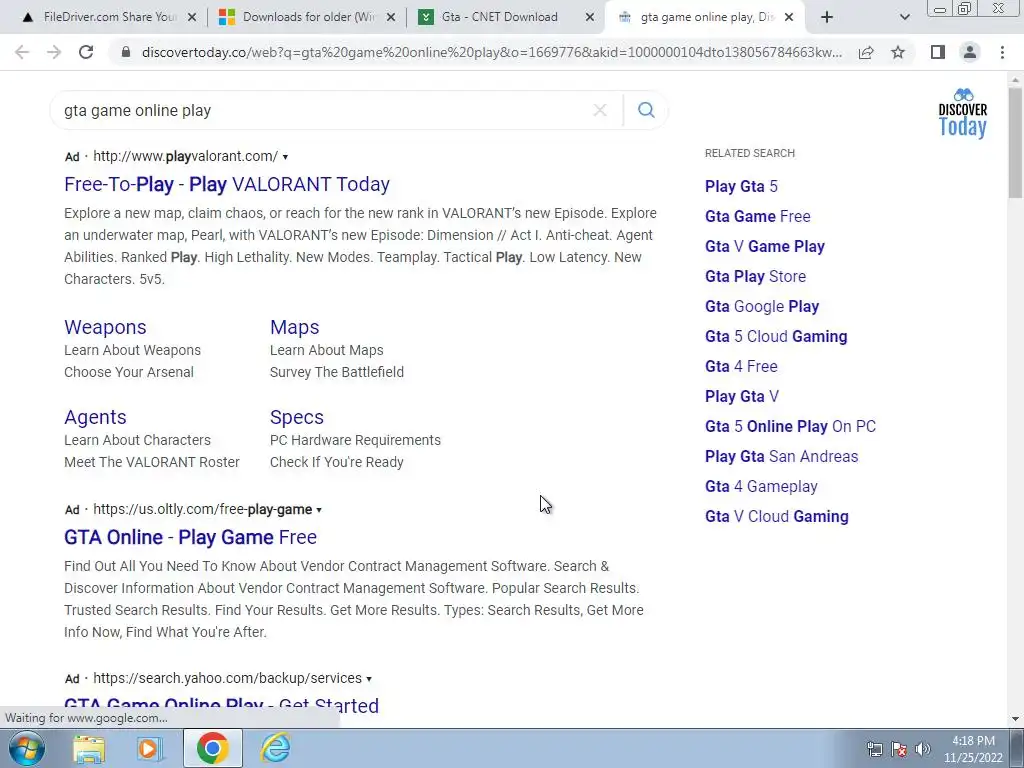Launch Internet Explorer from the taskbar
Screen dimensions: 1024x768
275,748
